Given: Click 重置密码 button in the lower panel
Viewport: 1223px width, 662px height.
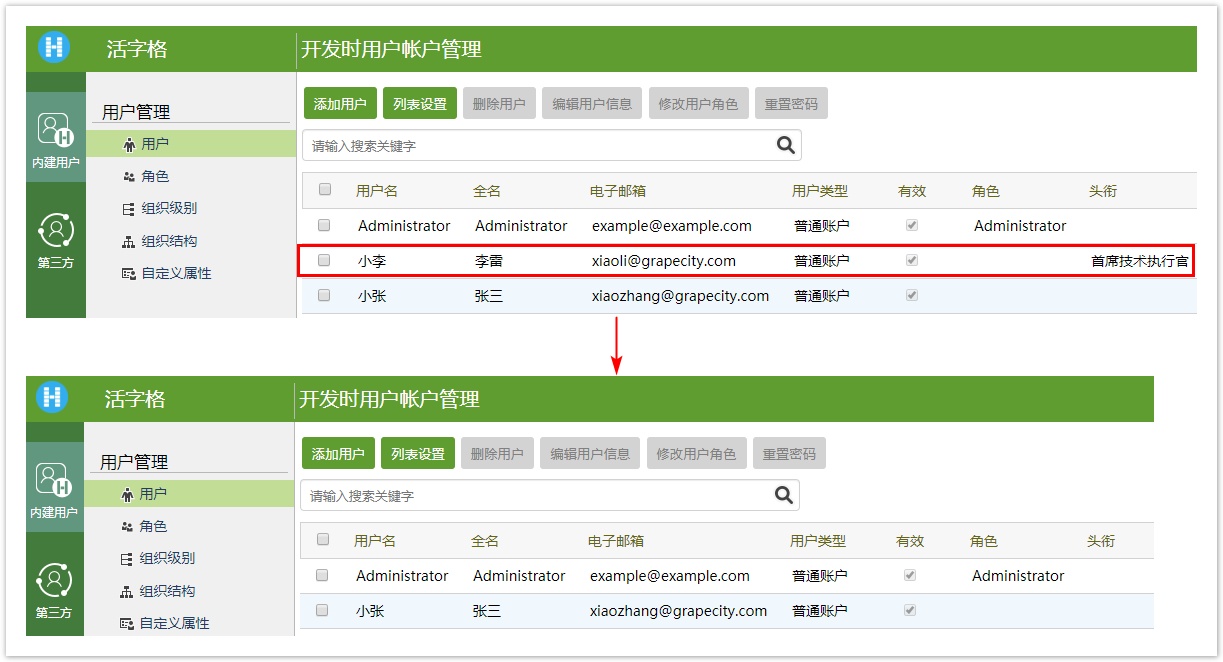Looking at the screenshot, I should pyautogui.click(x=789, y=453).
